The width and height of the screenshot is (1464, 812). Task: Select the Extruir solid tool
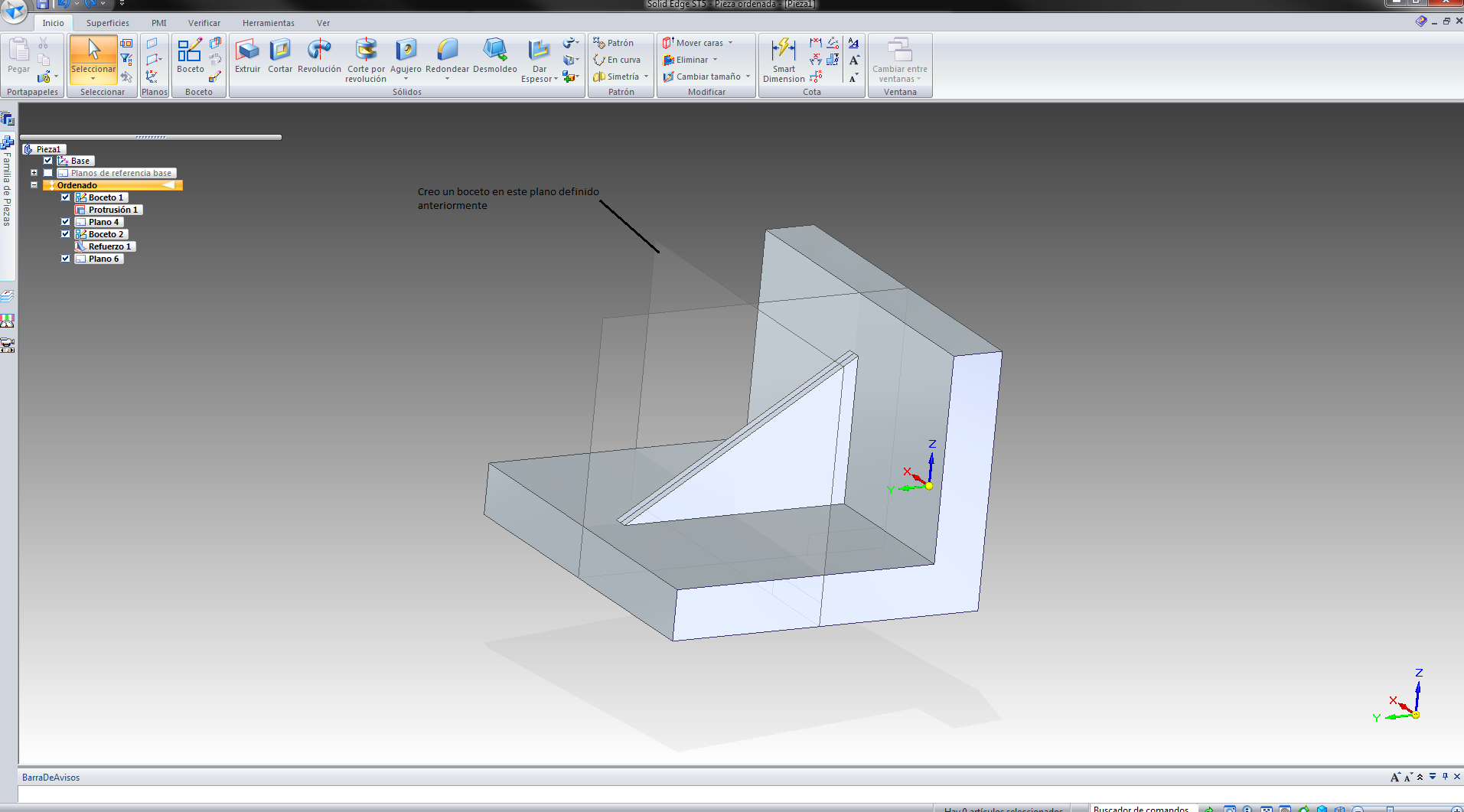(247, 56)
